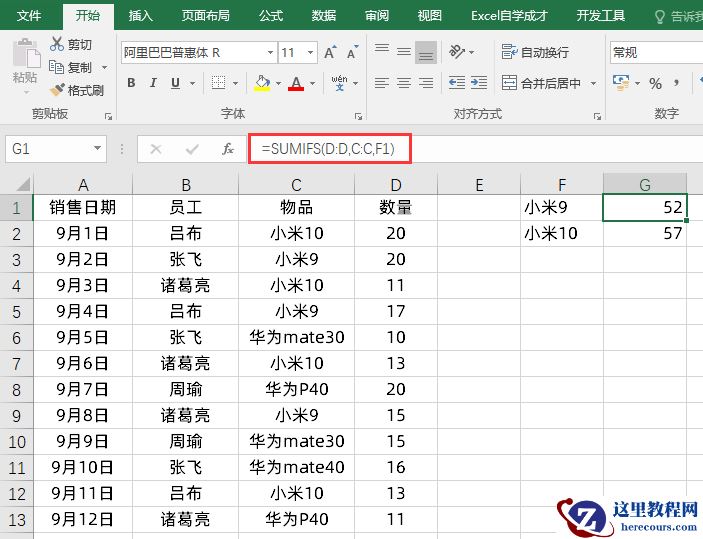Open 剪贴板 dialog launcher
The width and height of the screenshot is (703, 539).
tap(108, 116)
